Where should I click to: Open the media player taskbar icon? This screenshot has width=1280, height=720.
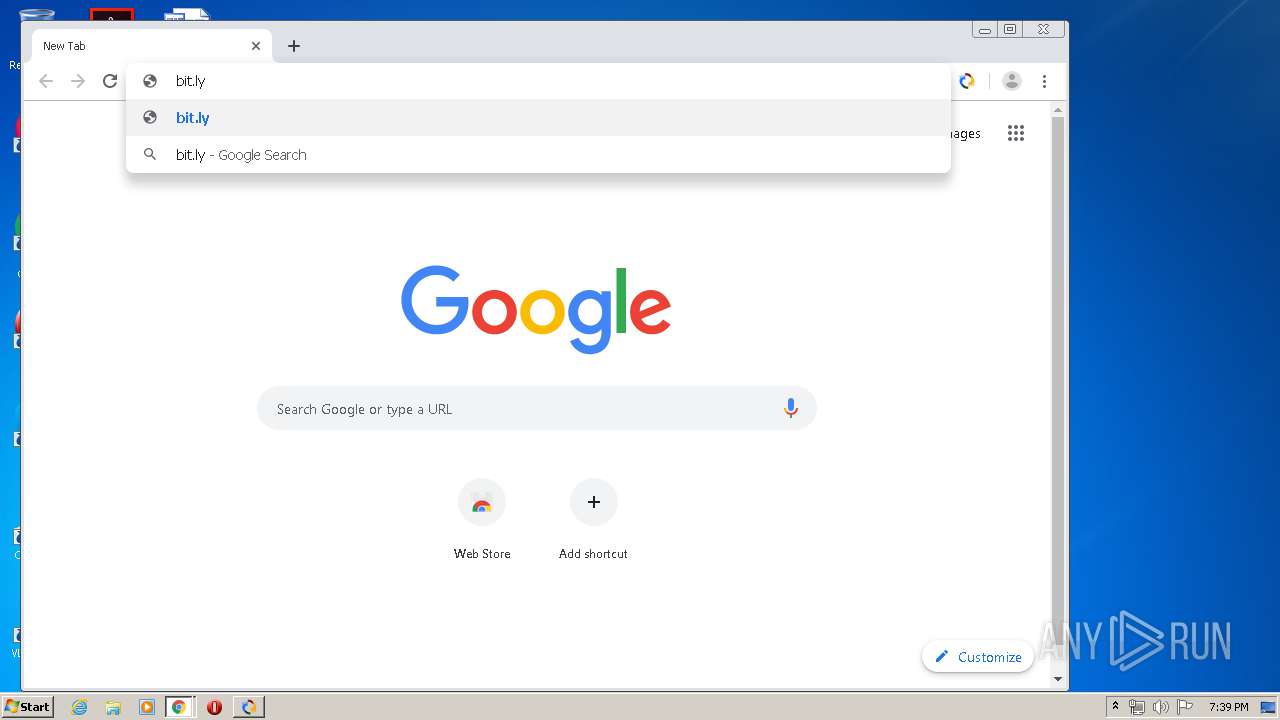pos(146,707)
